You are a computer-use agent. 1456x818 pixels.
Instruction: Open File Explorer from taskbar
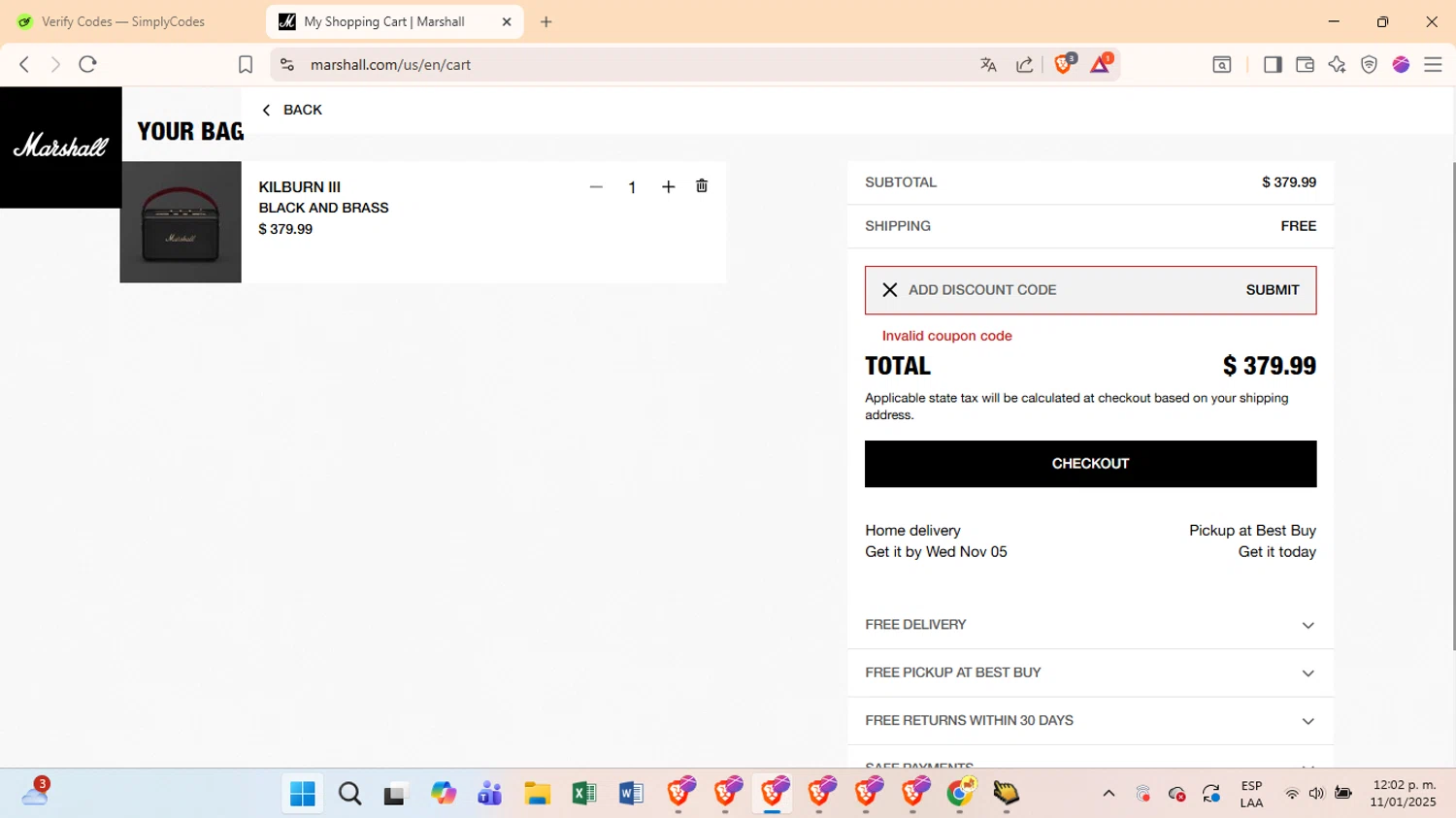coord(537,794)
